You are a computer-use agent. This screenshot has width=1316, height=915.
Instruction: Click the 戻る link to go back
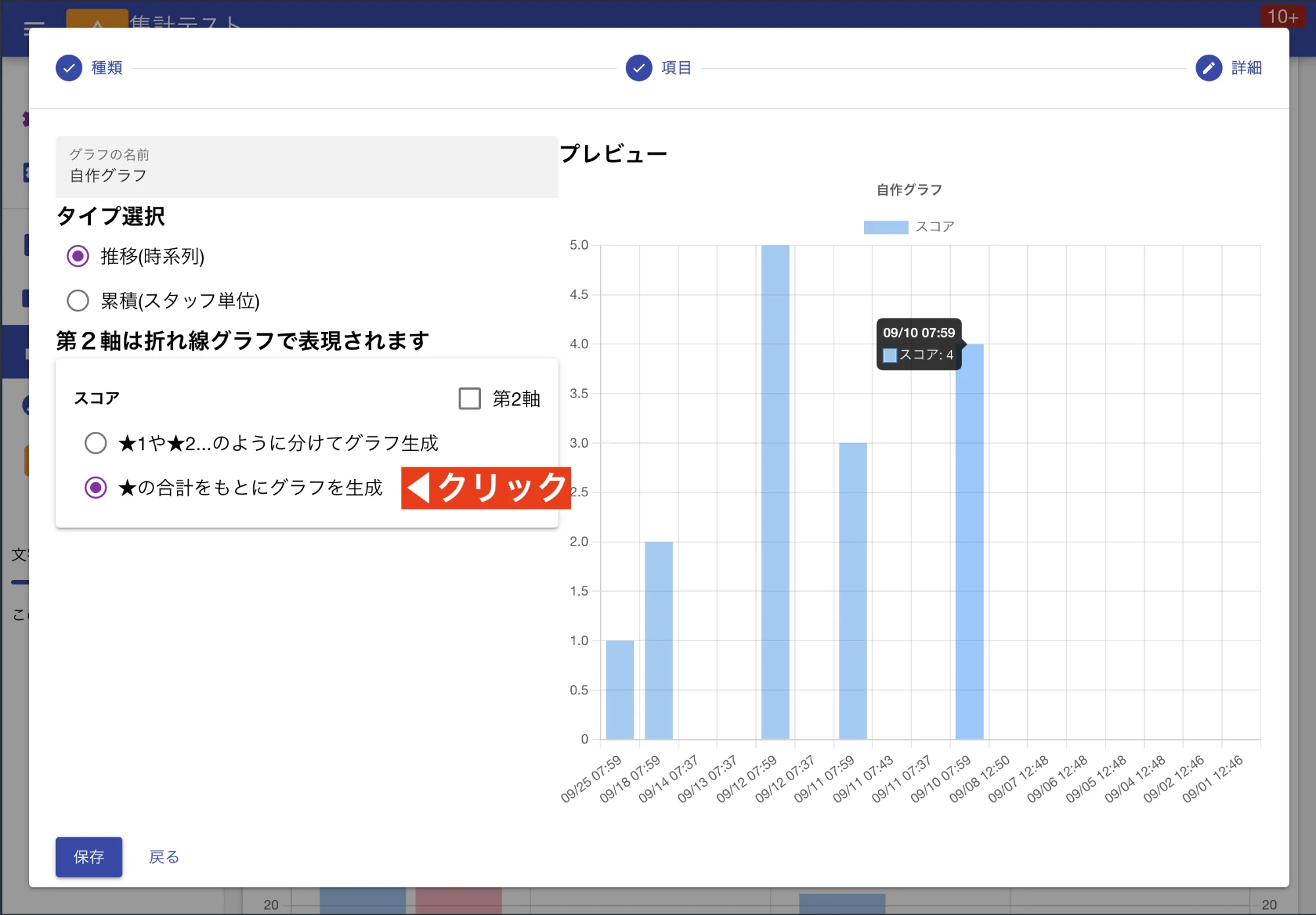pyautogui.click(x=164, y=856)
